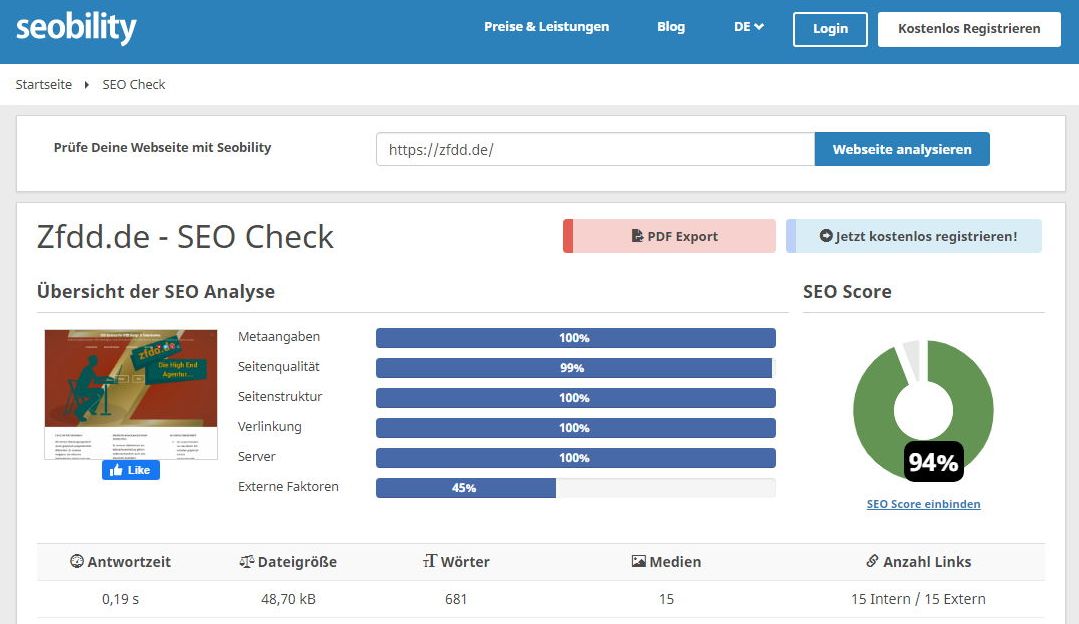Focus the URL input field
The height and width of the screenshot is (624, 1079).
point(595,149)
